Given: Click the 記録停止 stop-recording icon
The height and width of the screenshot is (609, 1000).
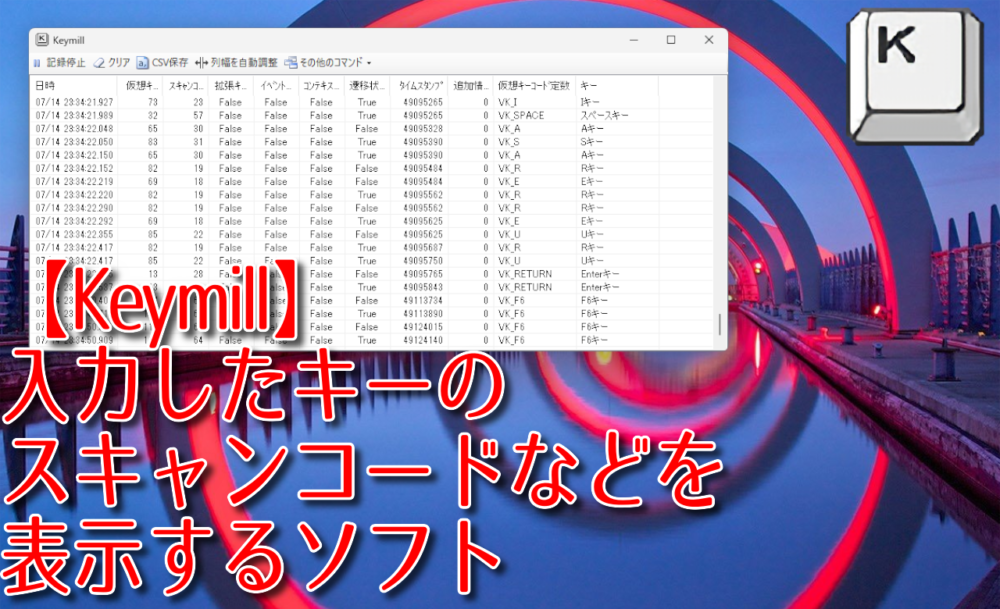Looking at the screenshot, I should [35, 62].
